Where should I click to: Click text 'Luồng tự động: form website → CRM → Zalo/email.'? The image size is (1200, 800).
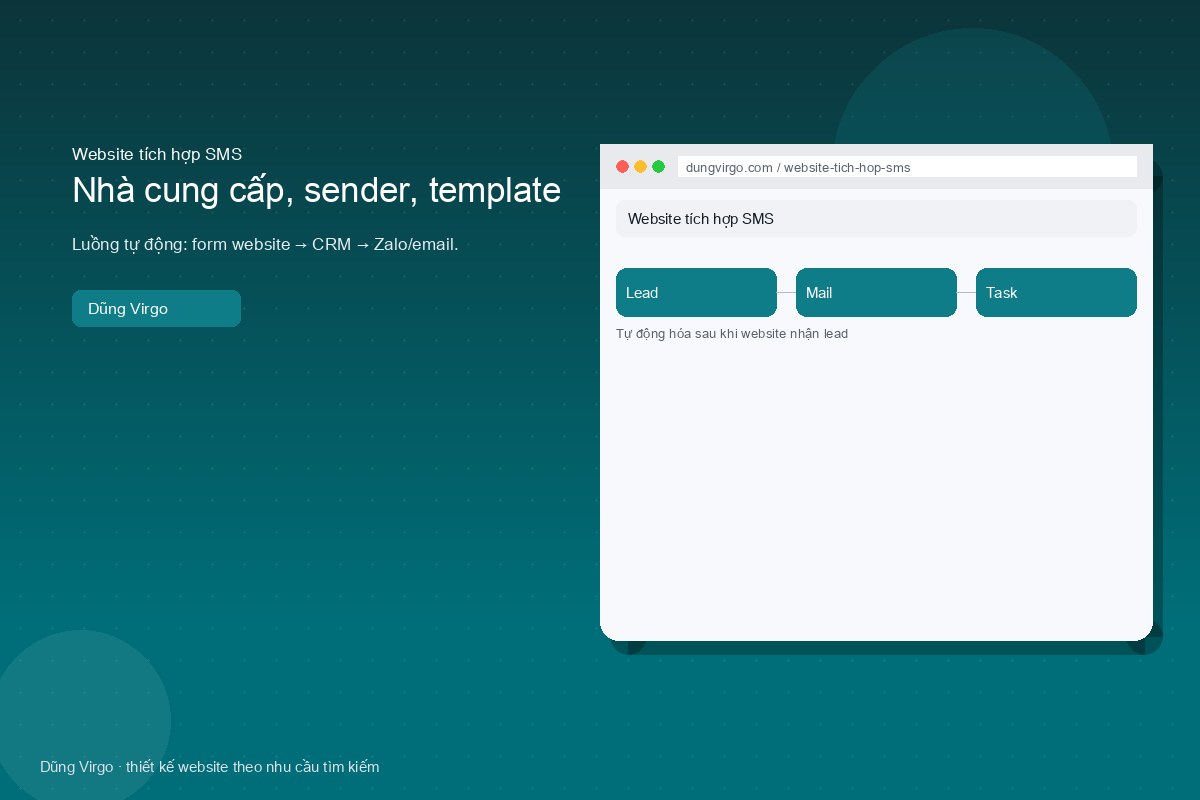pyautogui.click(x=265, y=244)
